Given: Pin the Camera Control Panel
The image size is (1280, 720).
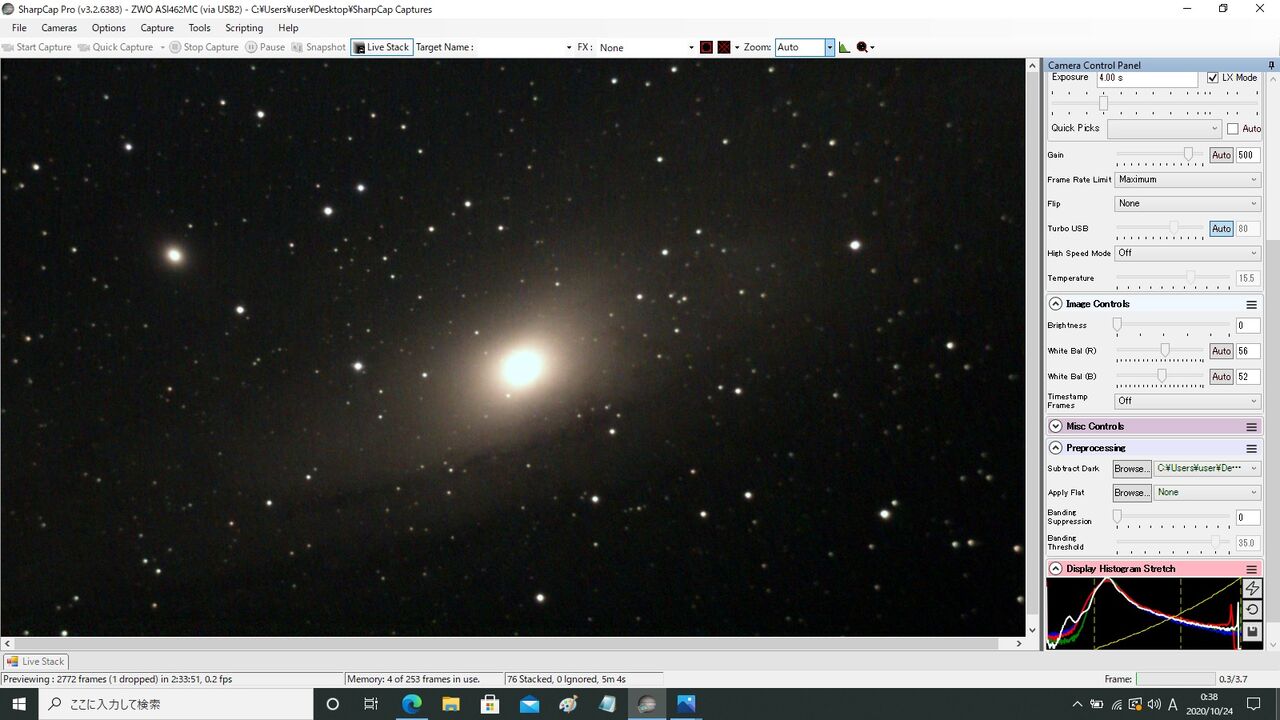Looking at the screenshot, I should click(x=1271, y=65).
